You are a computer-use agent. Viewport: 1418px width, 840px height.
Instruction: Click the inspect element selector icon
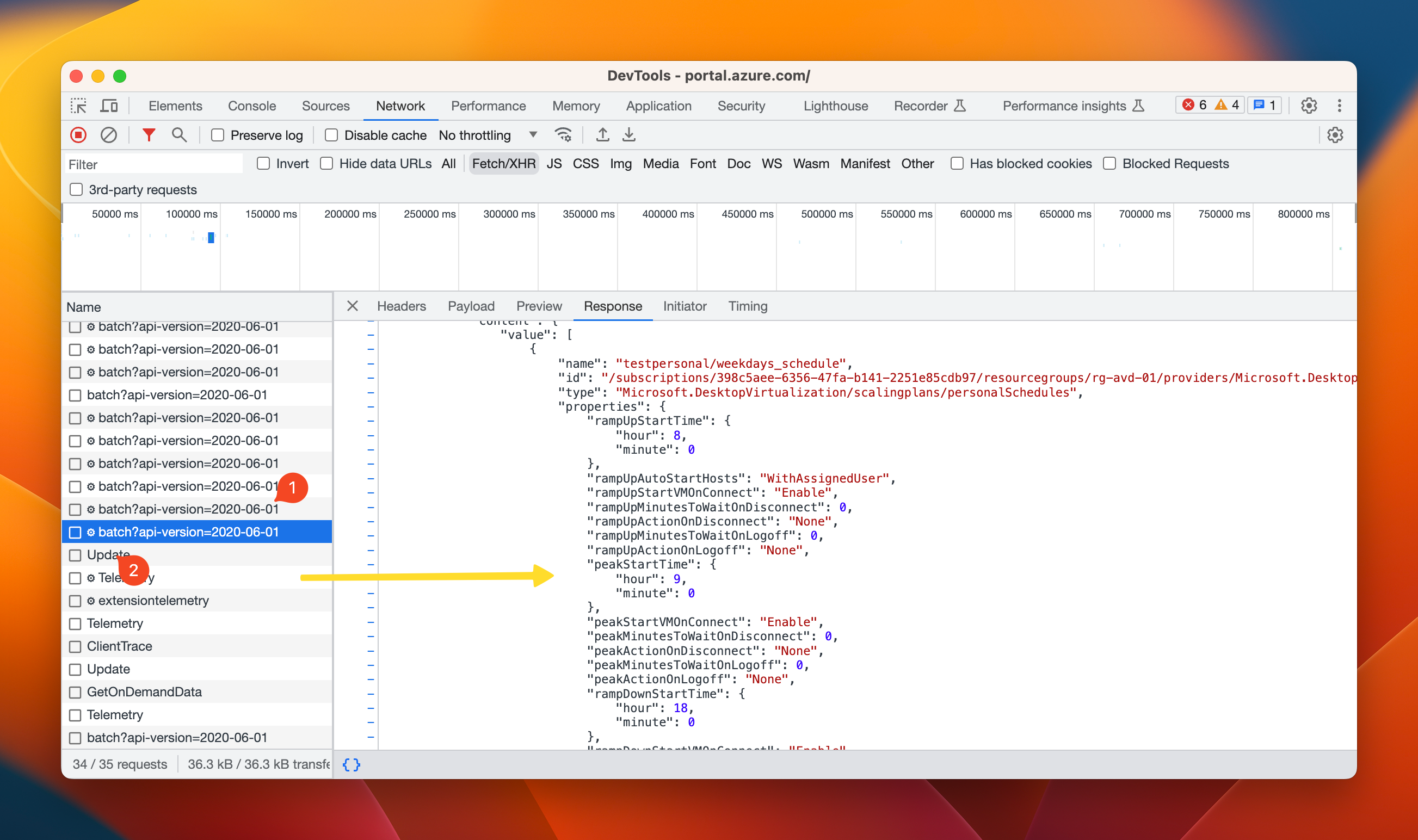tap(79, 106)
